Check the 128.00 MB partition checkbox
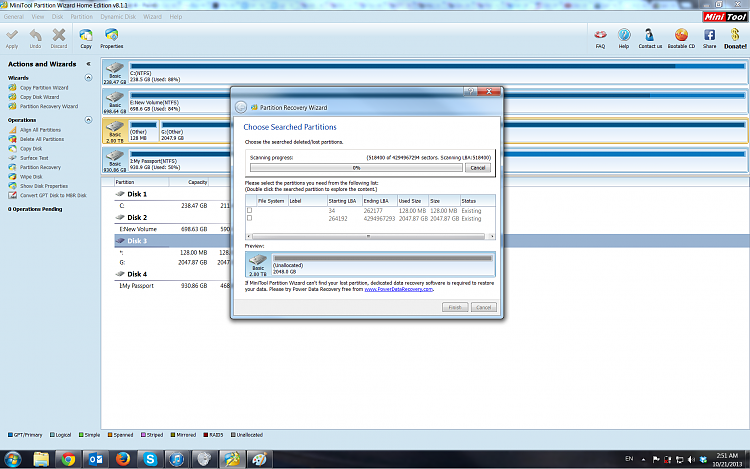This screenshot has width=750, height=469. (249, 210)
